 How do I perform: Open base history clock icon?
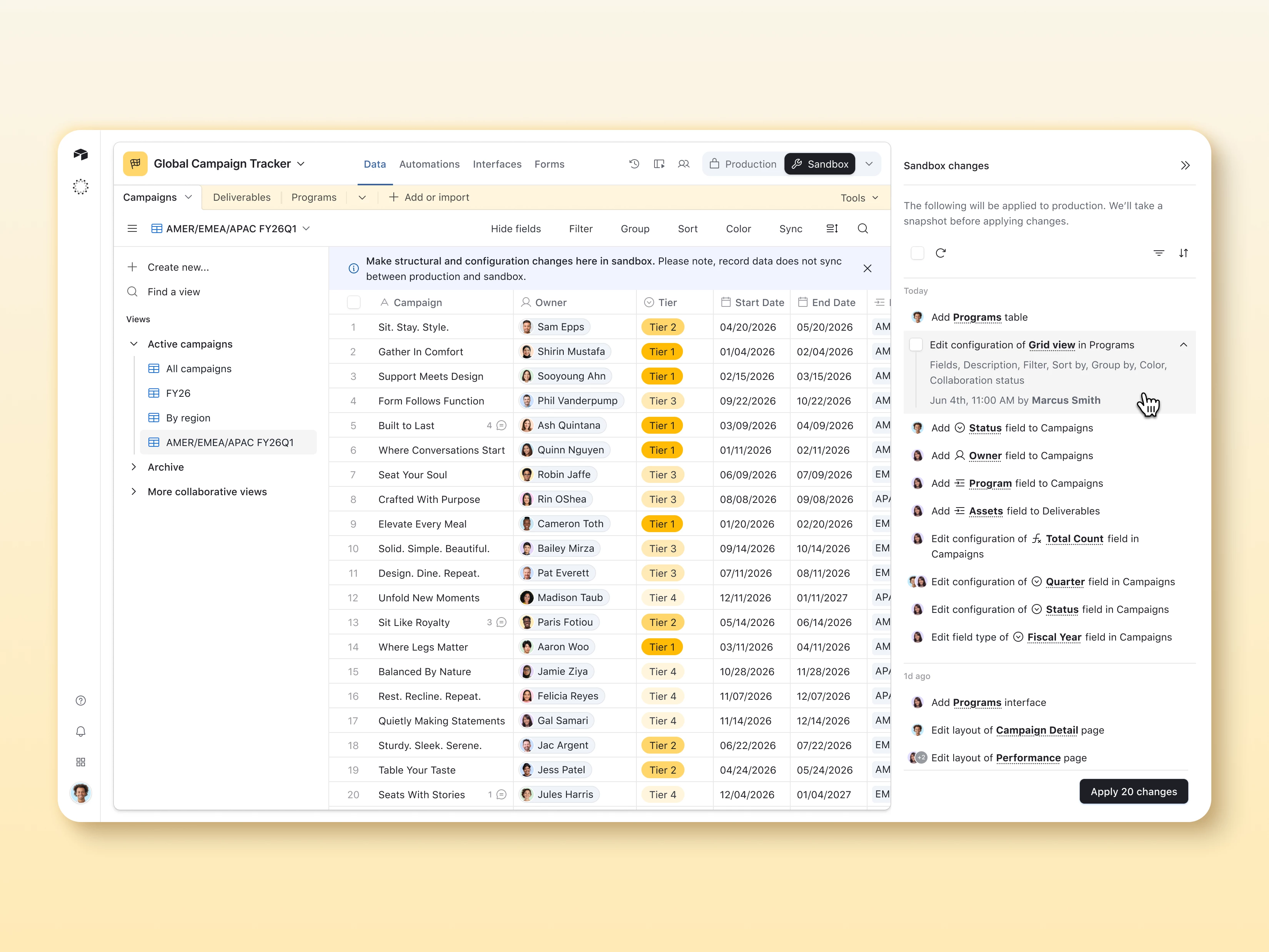pyautogui.click(x=634, y=164)
